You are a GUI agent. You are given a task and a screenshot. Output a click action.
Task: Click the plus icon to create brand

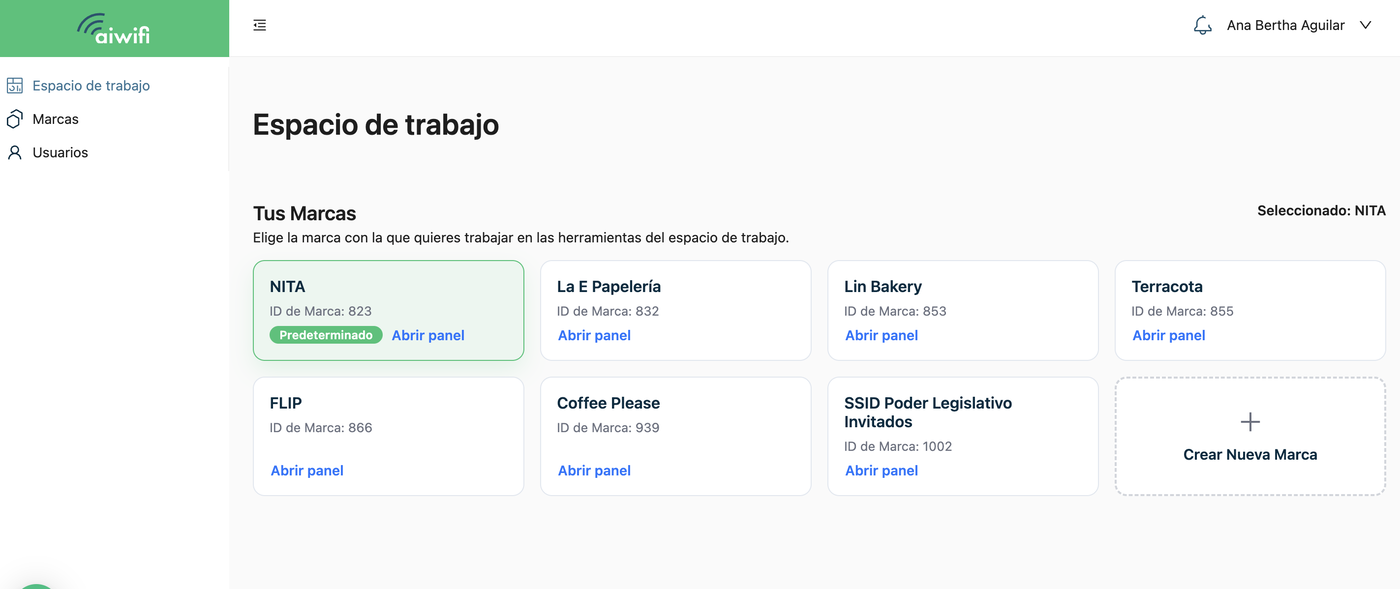1250,422
